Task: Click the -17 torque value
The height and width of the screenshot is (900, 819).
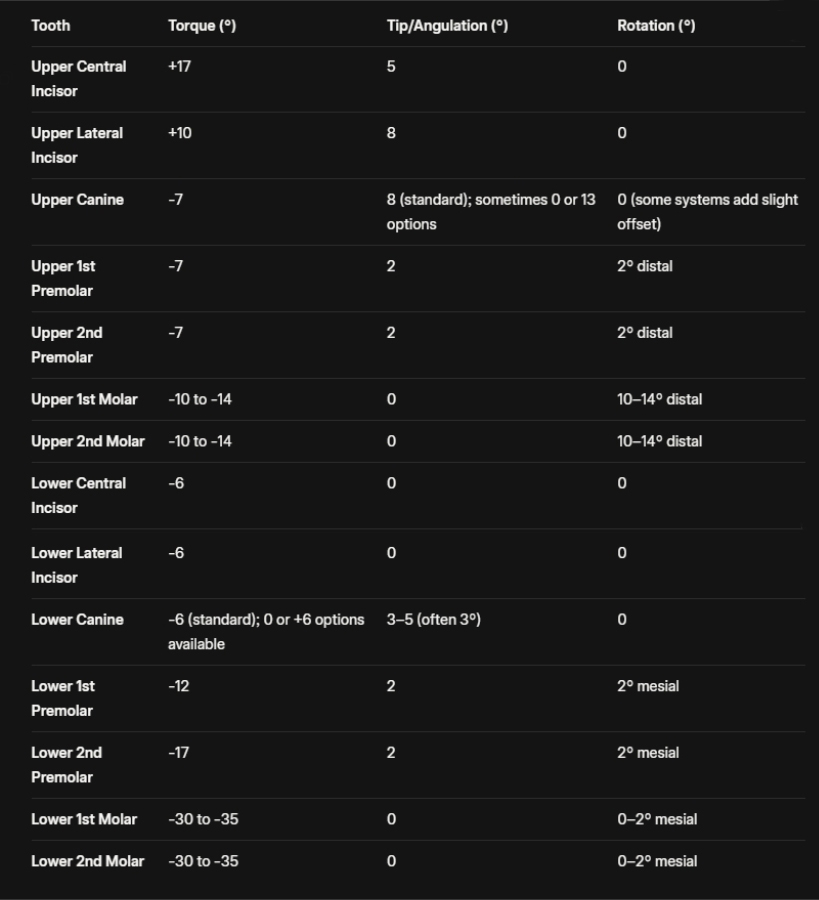Action: click(x=178, y=752)
